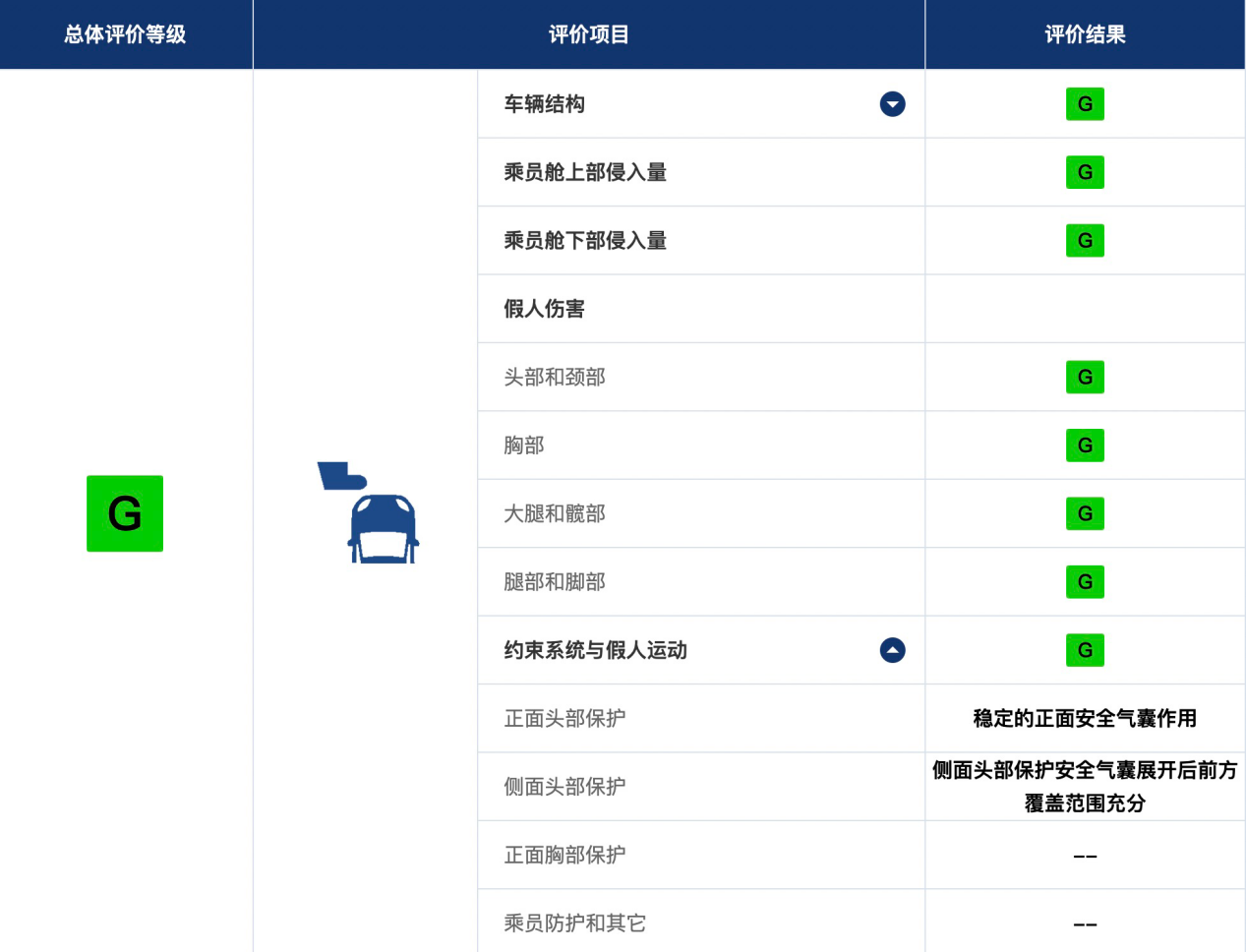Viewport: 1246px width, 952px height.
Task: Click the G rating for 乘员舱下部侵入量
Action: (1085, 241)
